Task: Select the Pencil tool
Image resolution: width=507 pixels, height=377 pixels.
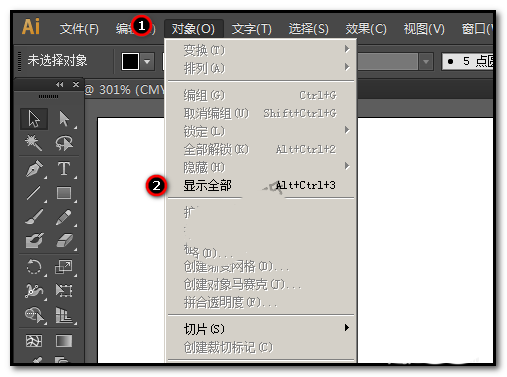Action: pyautogui.click(x=64, y=217)
